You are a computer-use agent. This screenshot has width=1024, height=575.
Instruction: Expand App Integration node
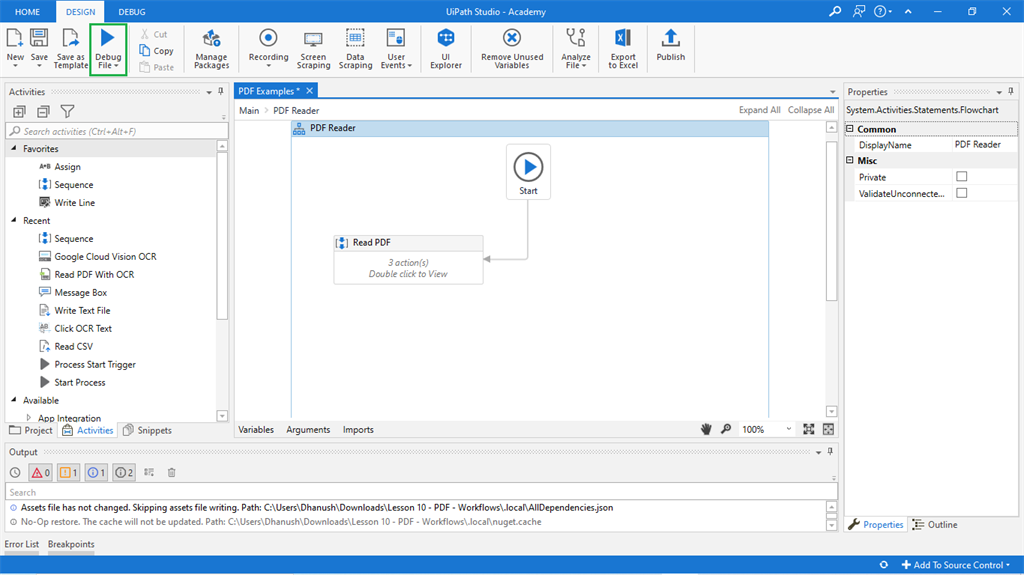pyautogui.click(x=28, y=417)
